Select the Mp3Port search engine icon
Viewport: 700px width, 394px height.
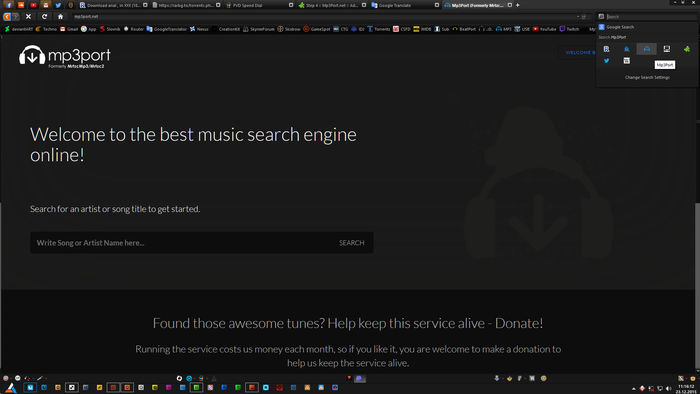pyautogui.click(x=646, y=49)
